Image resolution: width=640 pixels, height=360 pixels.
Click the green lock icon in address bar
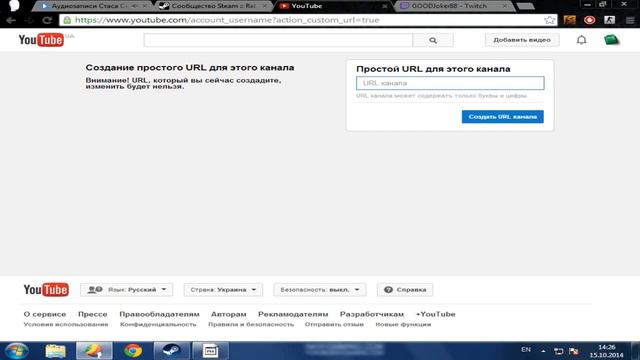[67, 20]
